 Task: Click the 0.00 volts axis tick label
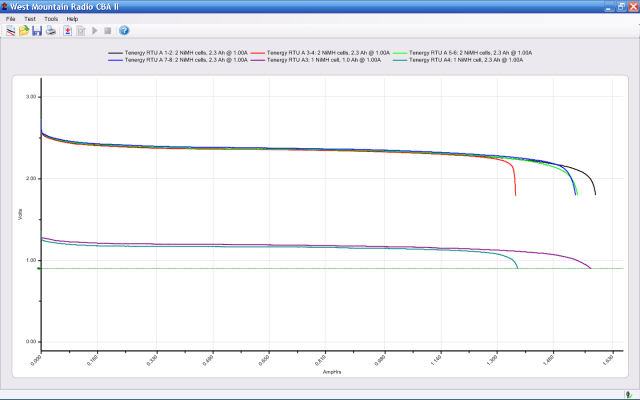point(31,342)
